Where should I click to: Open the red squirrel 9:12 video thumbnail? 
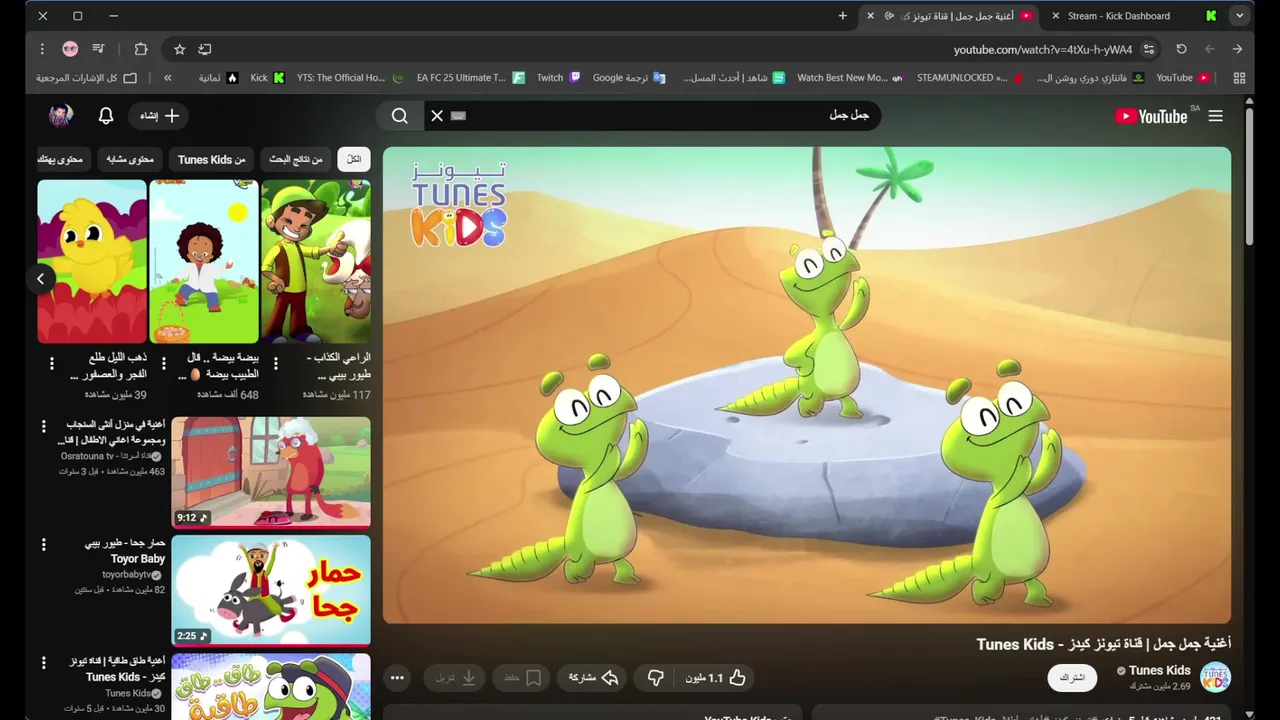coord(271,472)
